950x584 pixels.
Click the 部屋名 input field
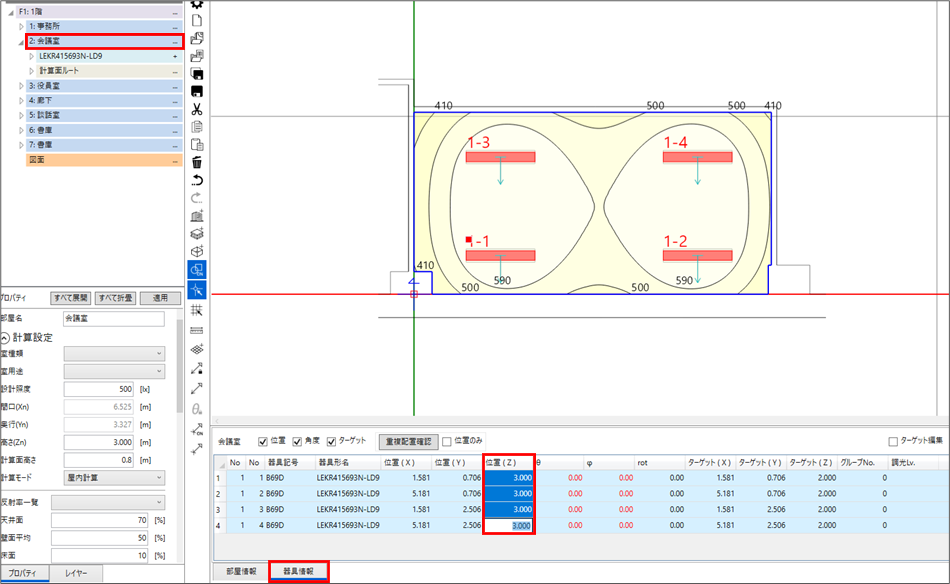click(113, 318)
